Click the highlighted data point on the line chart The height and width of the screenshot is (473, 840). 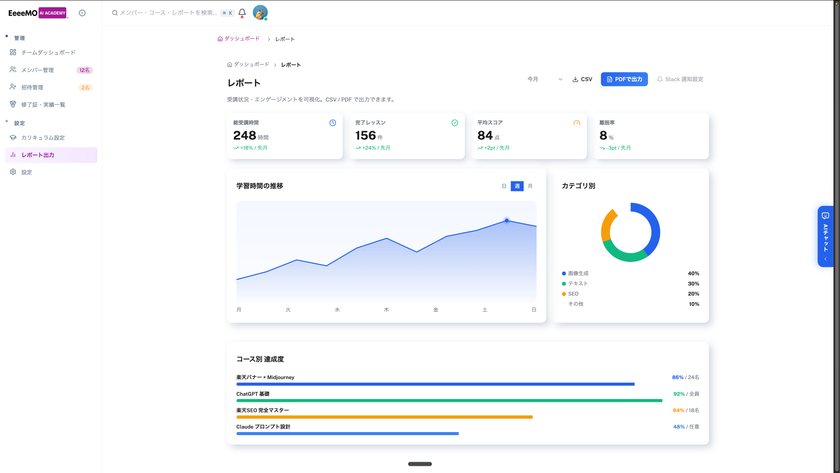pyautogui.click(x=507, y=220)
